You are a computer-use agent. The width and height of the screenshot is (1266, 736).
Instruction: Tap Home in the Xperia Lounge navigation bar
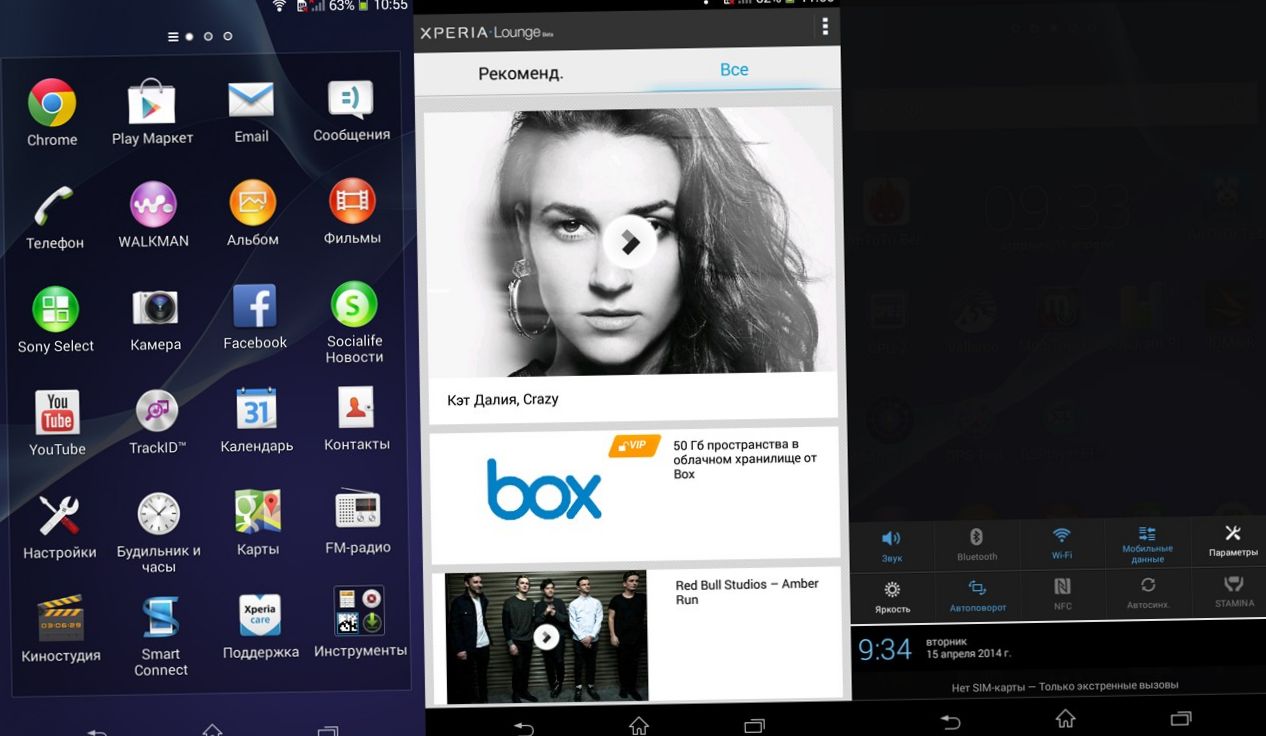(x=639, y=725)
